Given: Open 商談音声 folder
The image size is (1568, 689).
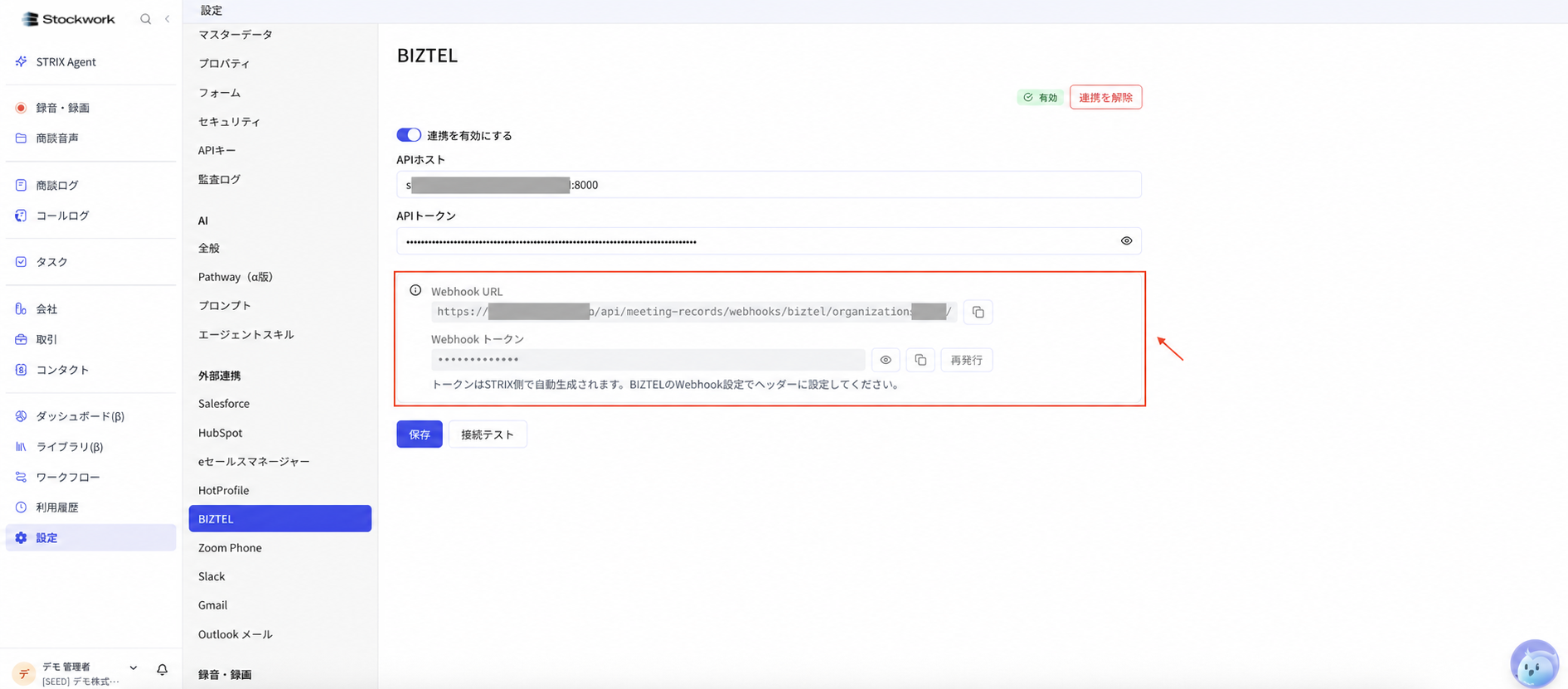Looking at the screenshot, I should tap(90, 138).
